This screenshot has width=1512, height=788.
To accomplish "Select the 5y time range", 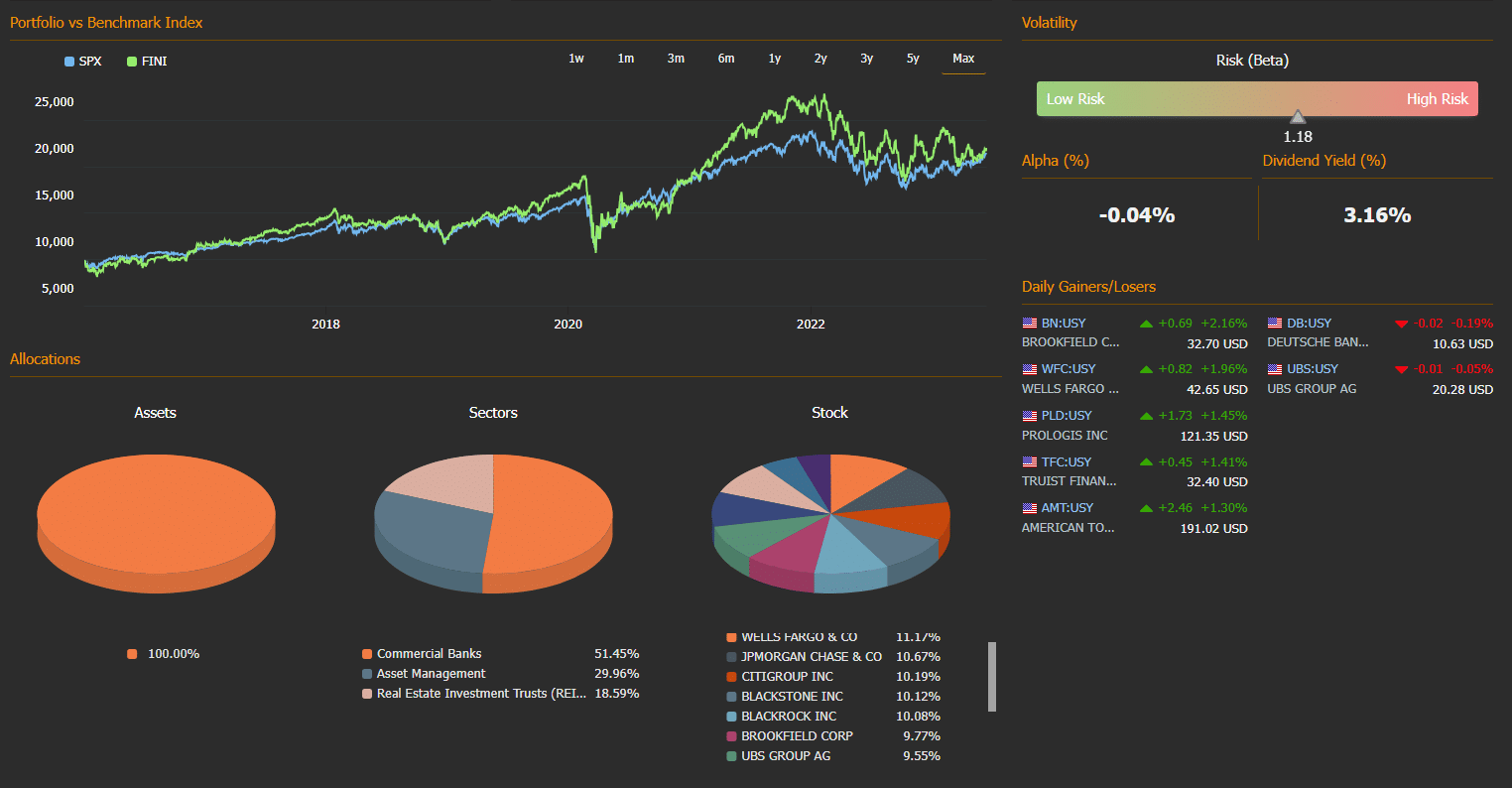I will coord(913,59).
